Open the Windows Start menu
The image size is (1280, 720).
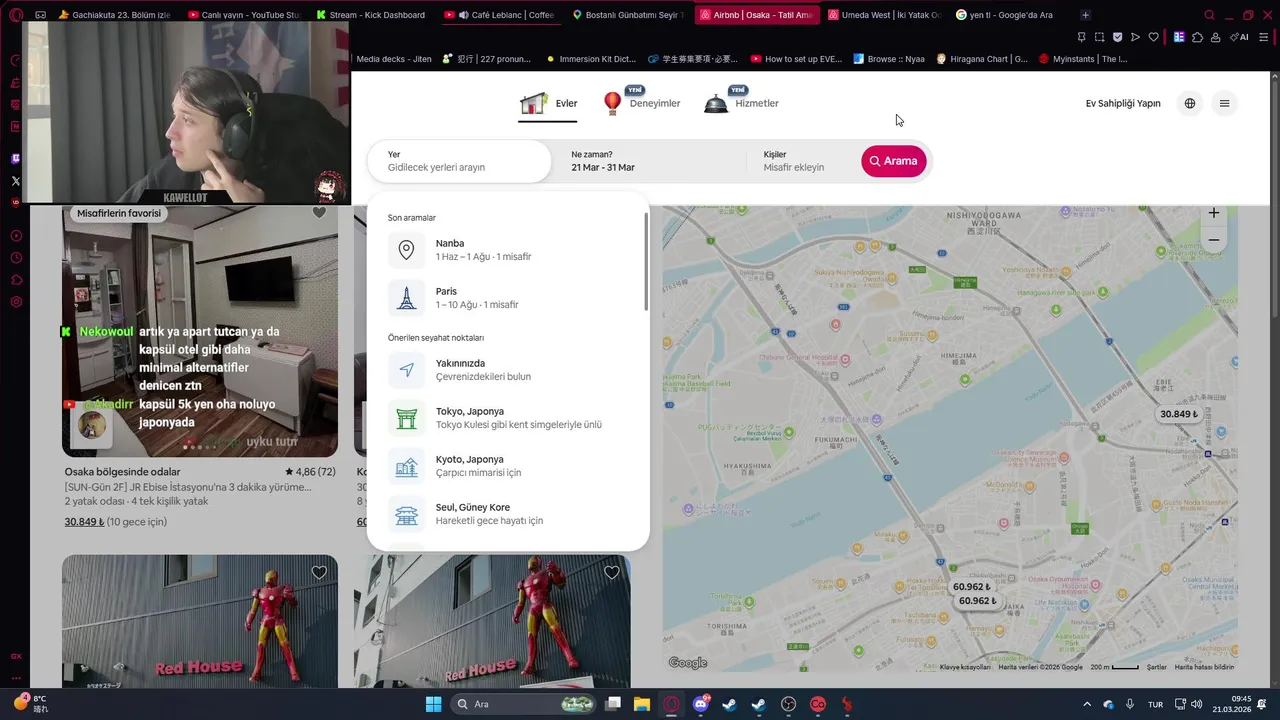click(433, 704)
